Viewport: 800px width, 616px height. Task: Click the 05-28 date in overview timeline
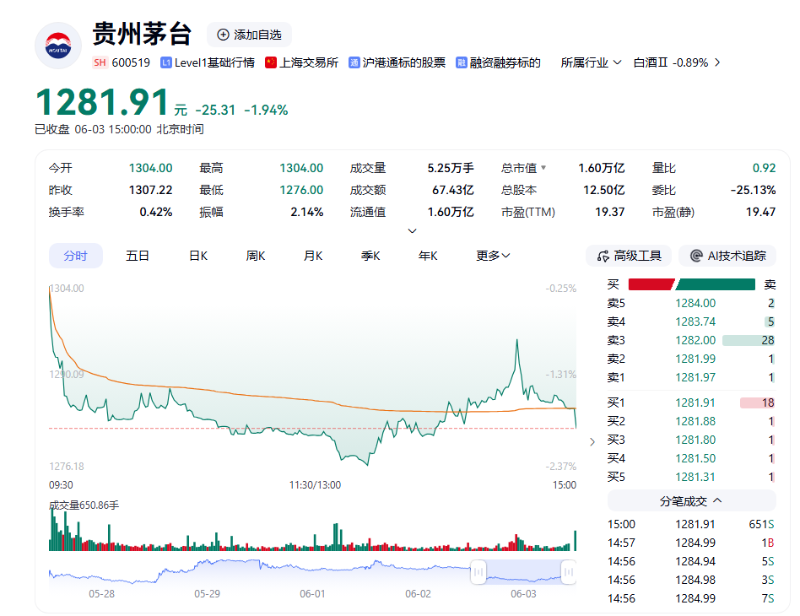point(102,594)
